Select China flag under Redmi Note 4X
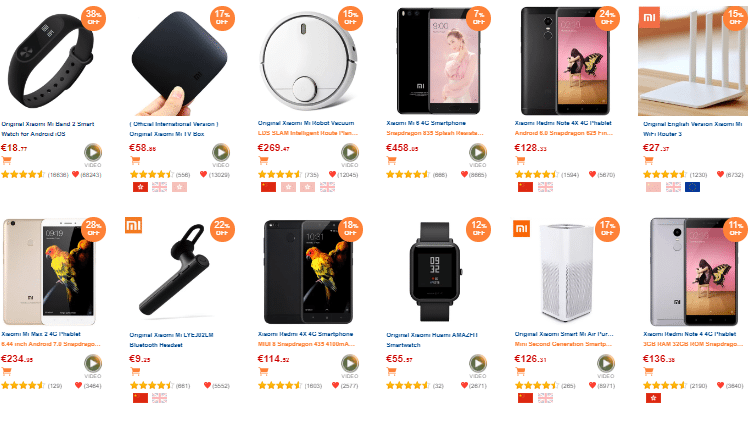 pos(525,187)
